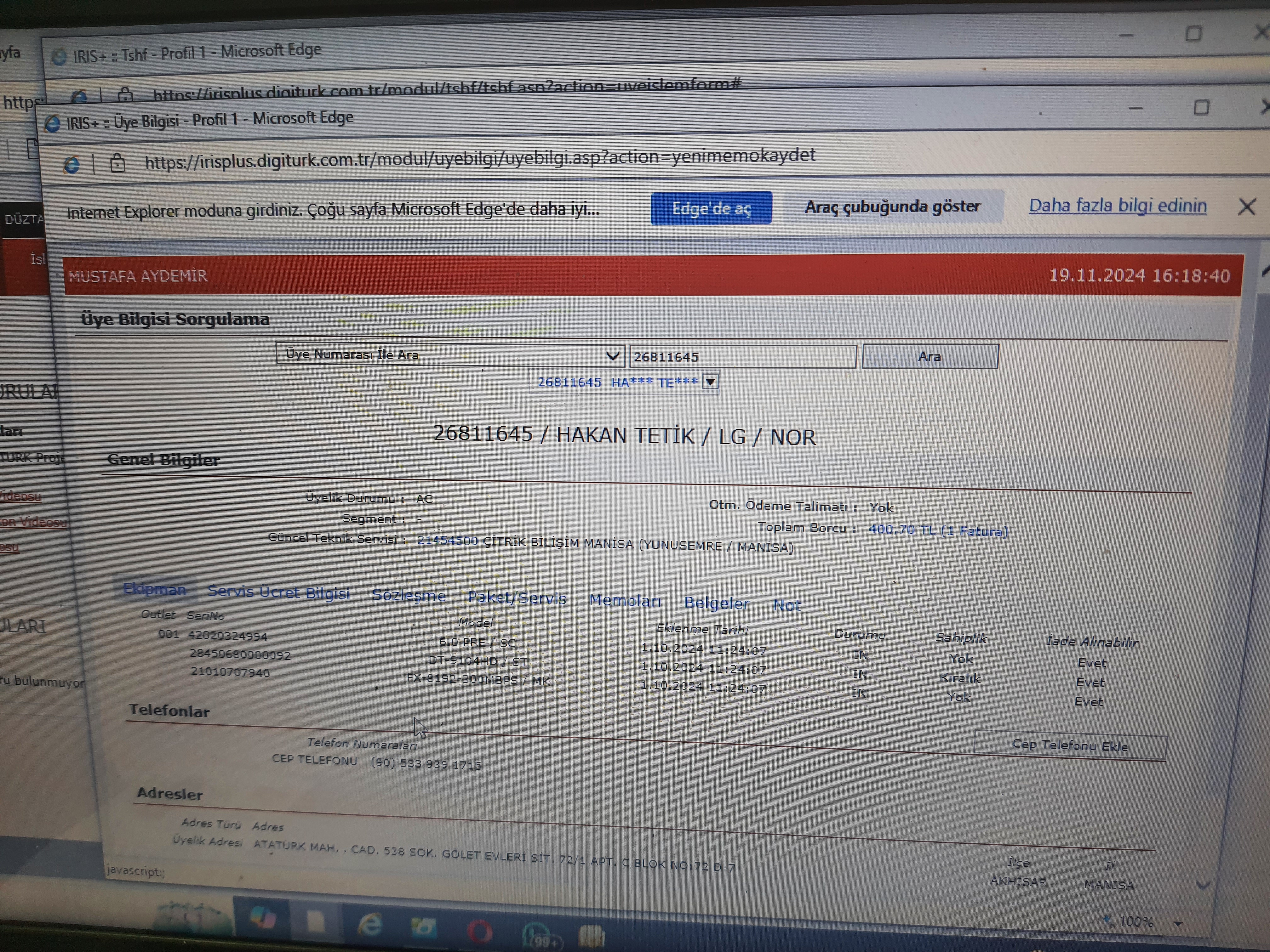Click 'Araç çubuğunda göster' button
The width and height of the screenshot is (1270, 952).
point(892,207)
